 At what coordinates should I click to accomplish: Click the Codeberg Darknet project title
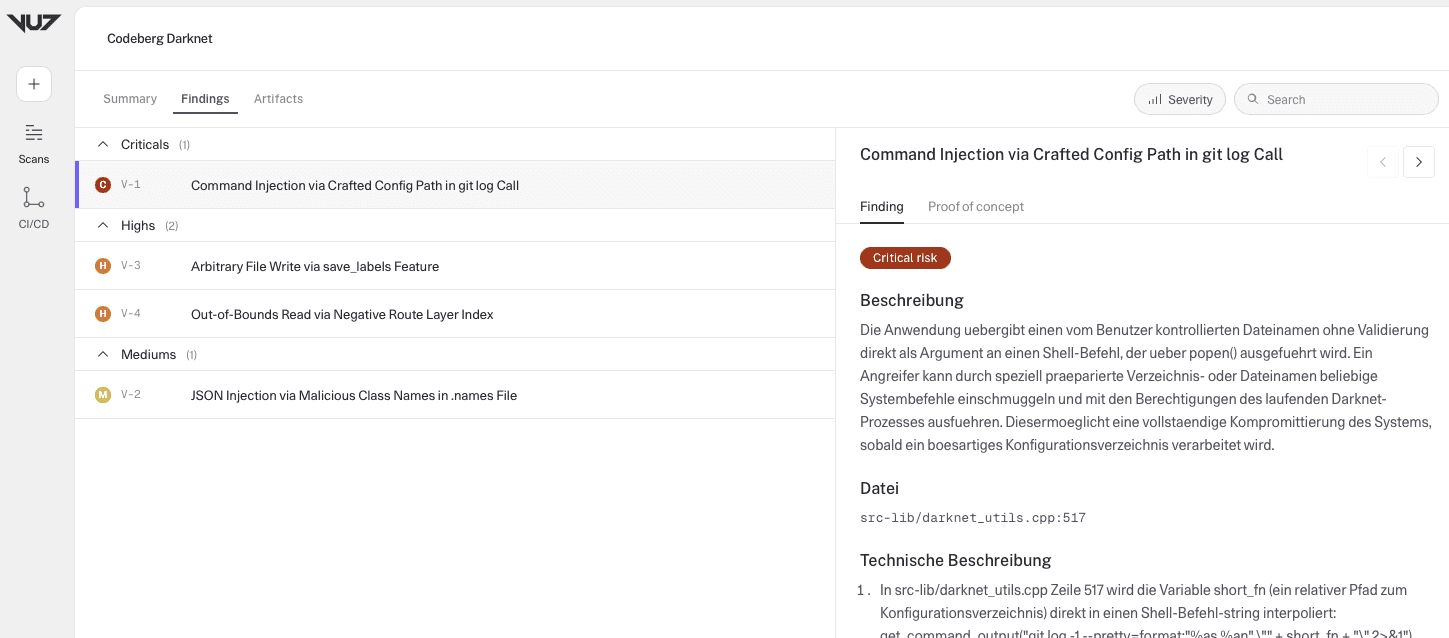tap(160, 38)
